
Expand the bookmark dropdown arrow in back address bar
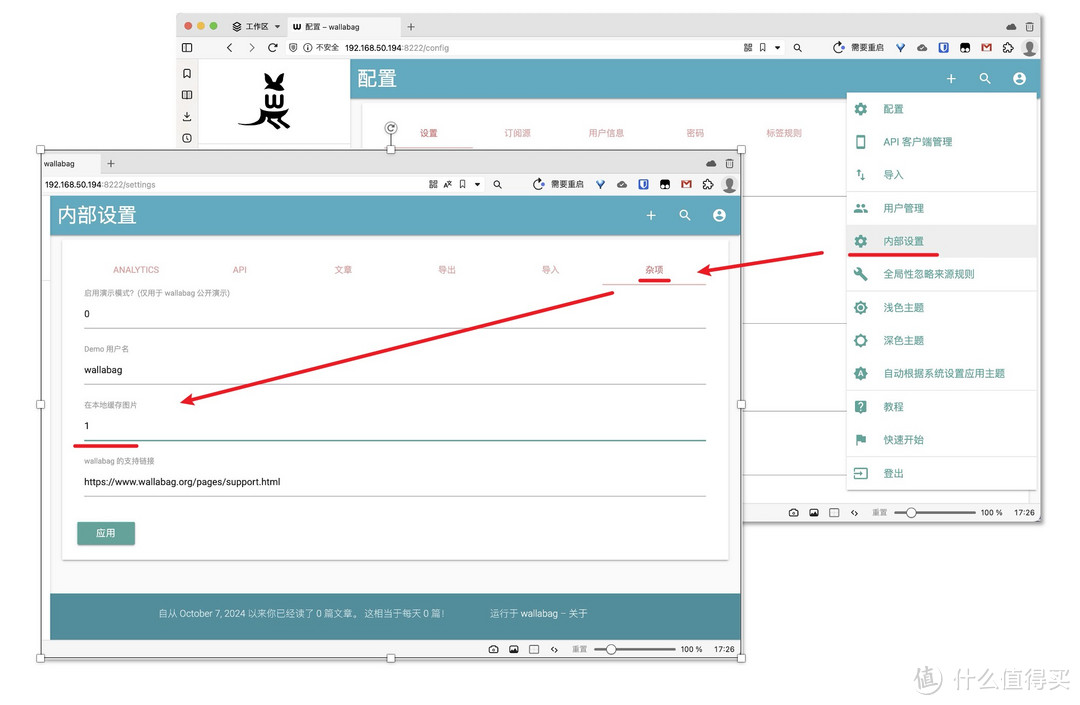pyautogui.click(x=778, y=48)
